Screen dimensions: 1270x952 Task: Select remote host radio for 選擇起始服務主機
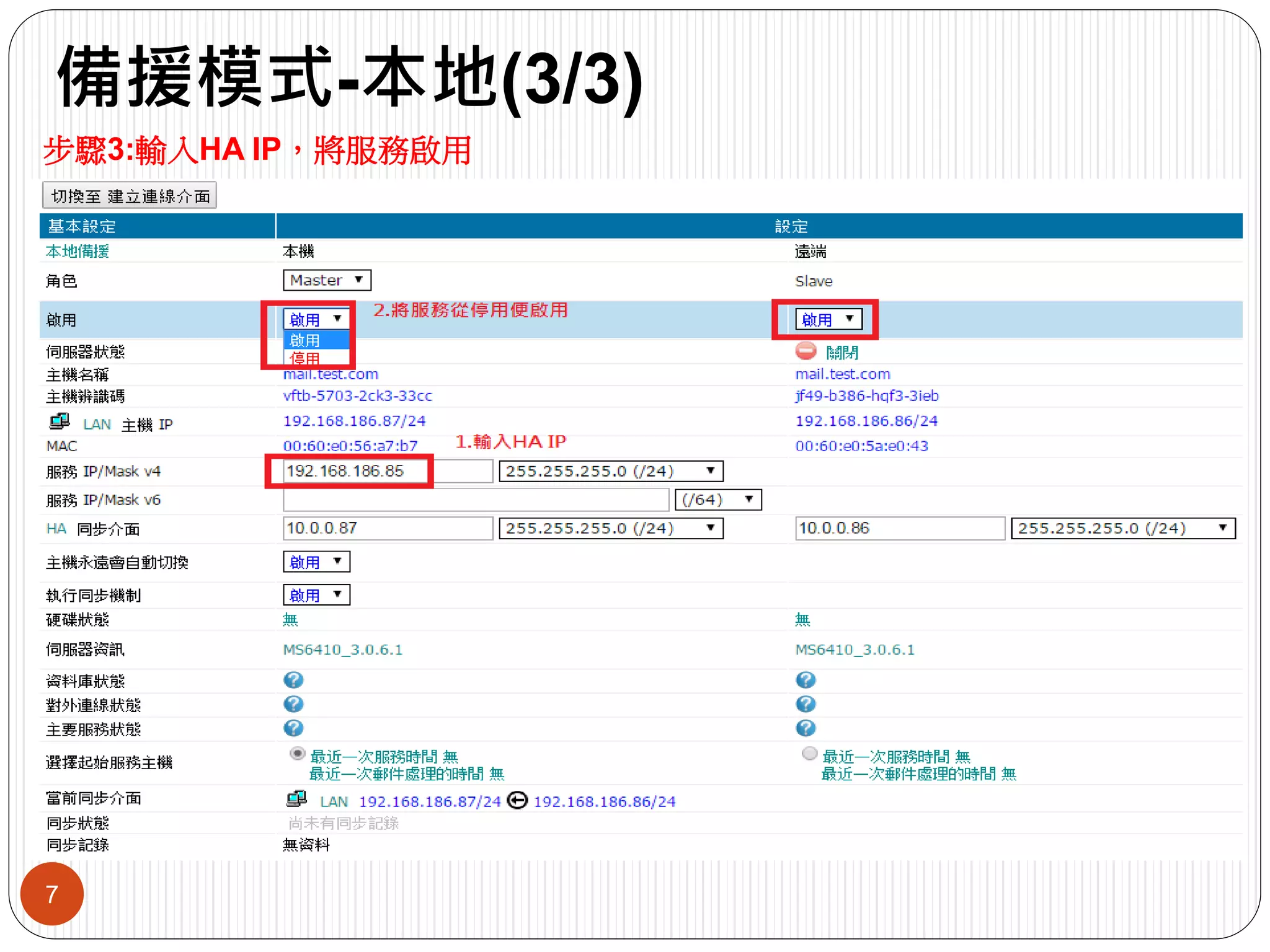(810, 754)
